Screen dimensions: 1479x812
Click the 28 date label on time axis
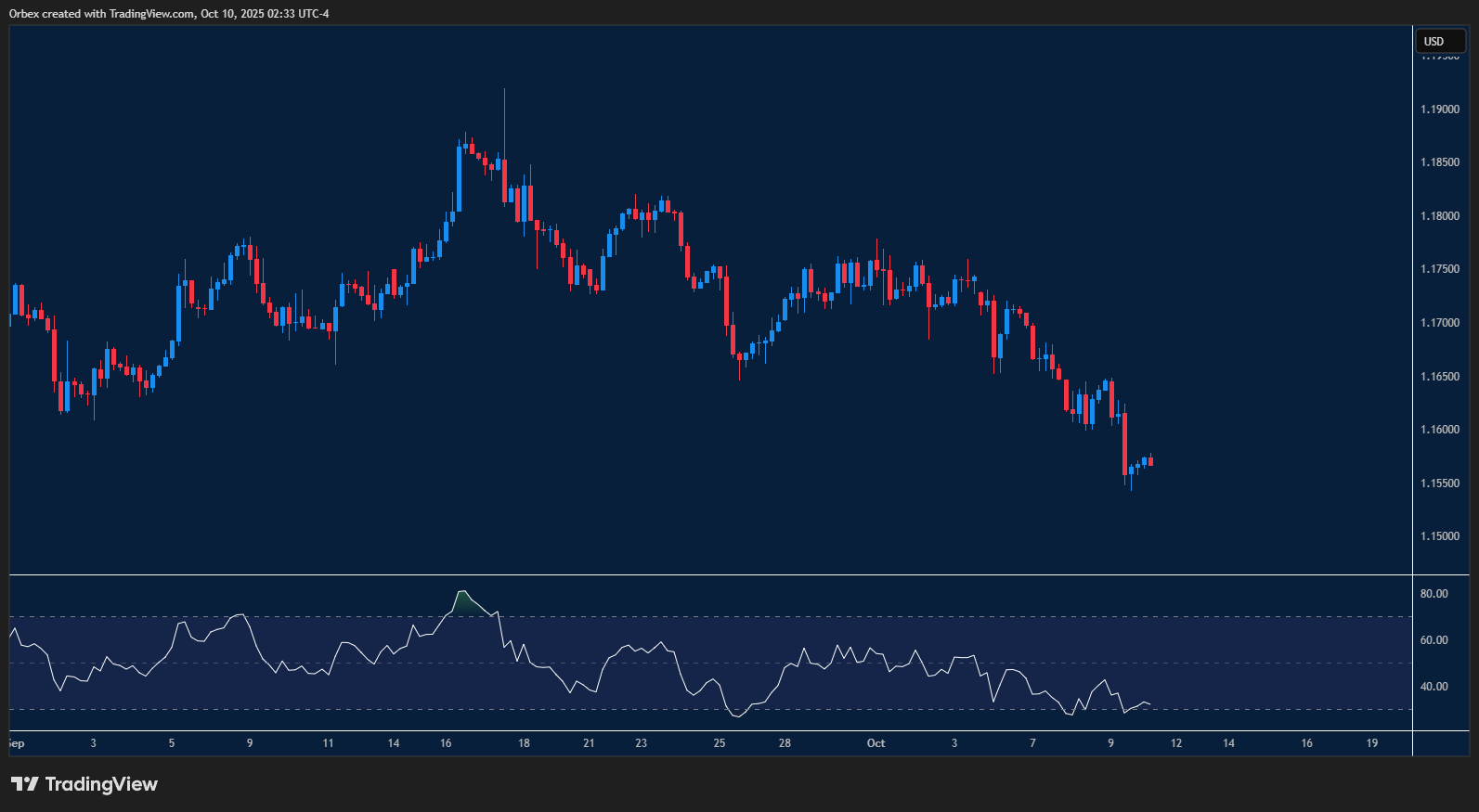coord(785,743)
